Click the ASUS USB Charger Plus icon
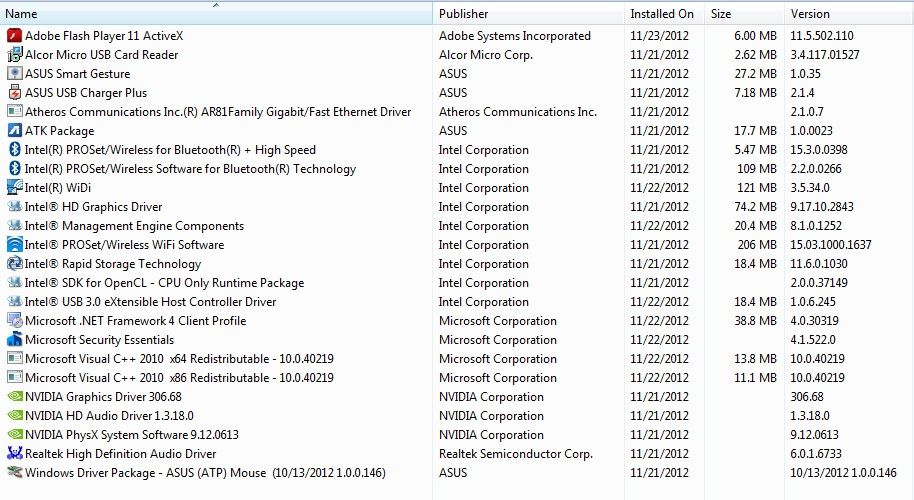Viewport: 914px width, 500px height. (x=15, y=93)
